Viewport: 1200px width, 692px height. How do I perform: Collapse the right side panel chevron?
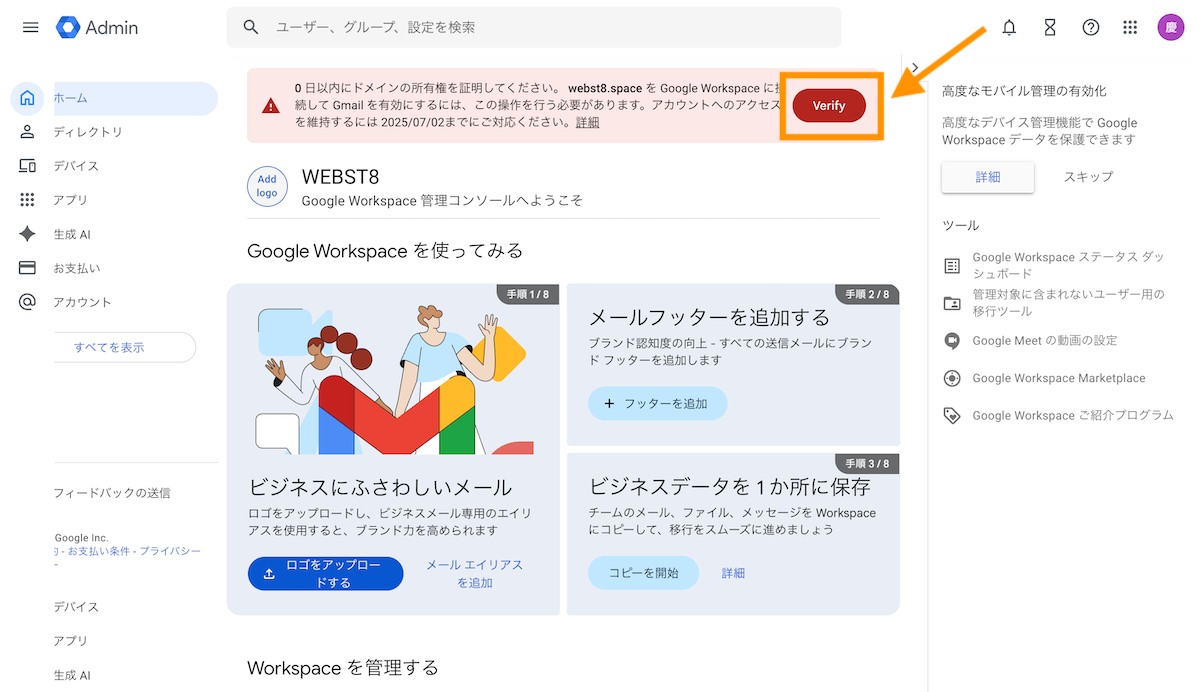(915, 68)
